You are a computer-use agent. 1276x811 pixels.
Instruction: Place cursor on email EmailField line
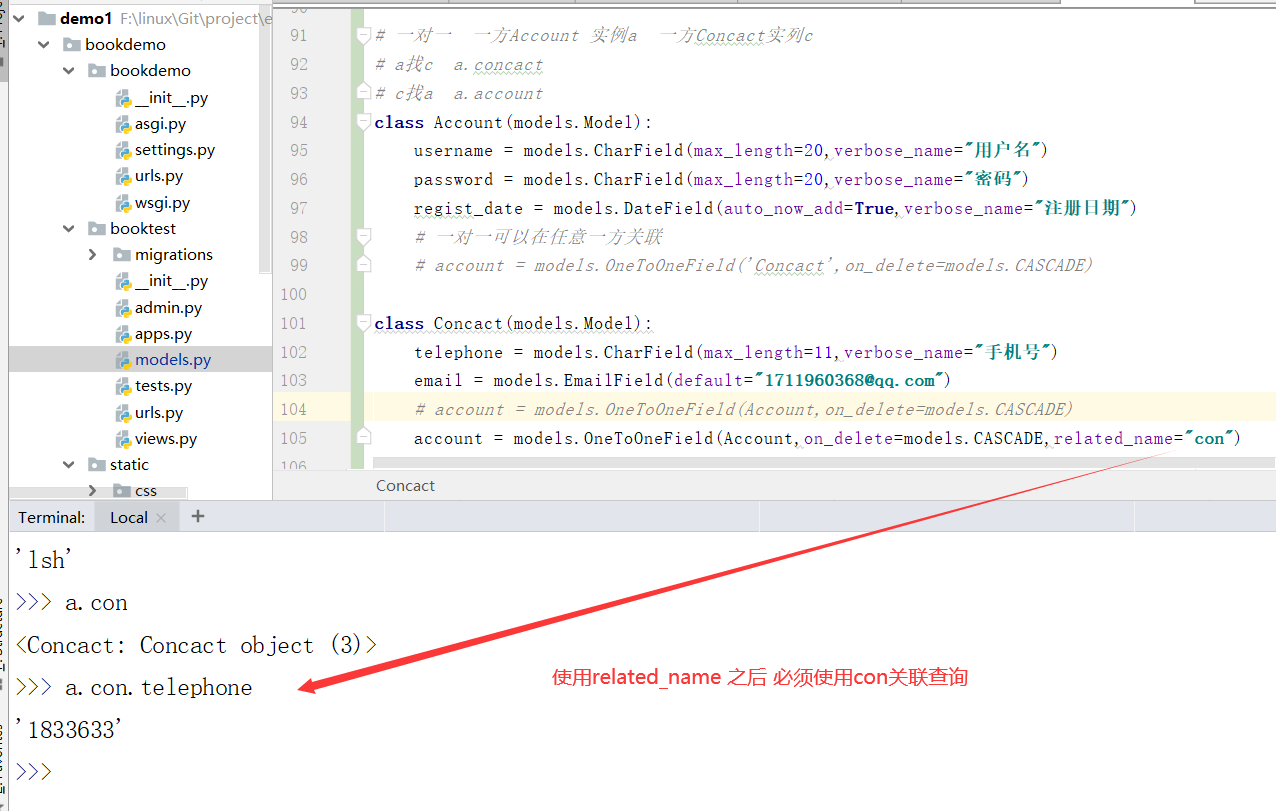pos(682,380)
